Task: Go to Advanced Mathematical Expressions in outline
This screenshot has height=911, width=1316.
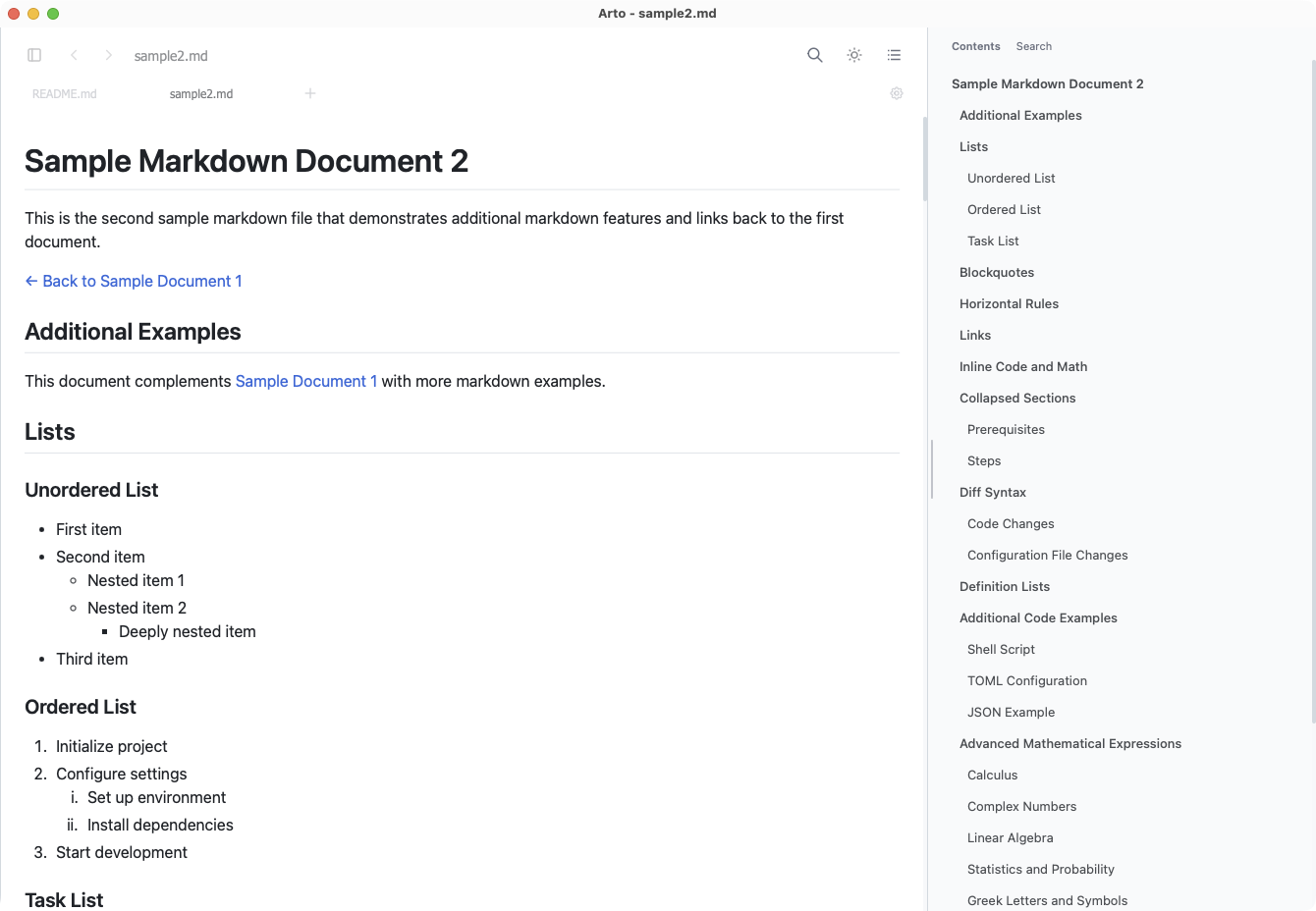Action: pos(1069,743)
